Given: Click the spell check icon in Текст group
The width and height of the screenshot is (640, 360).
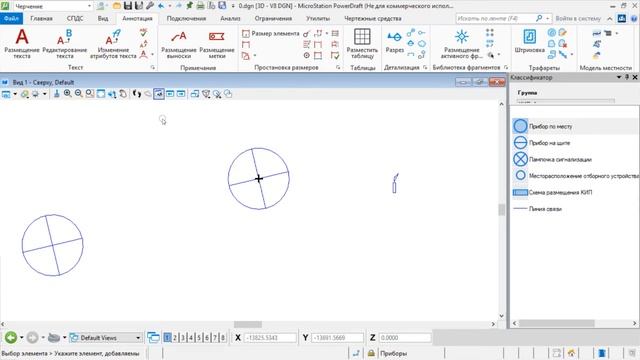Looking at the screenshot, I should pos(143,32).
